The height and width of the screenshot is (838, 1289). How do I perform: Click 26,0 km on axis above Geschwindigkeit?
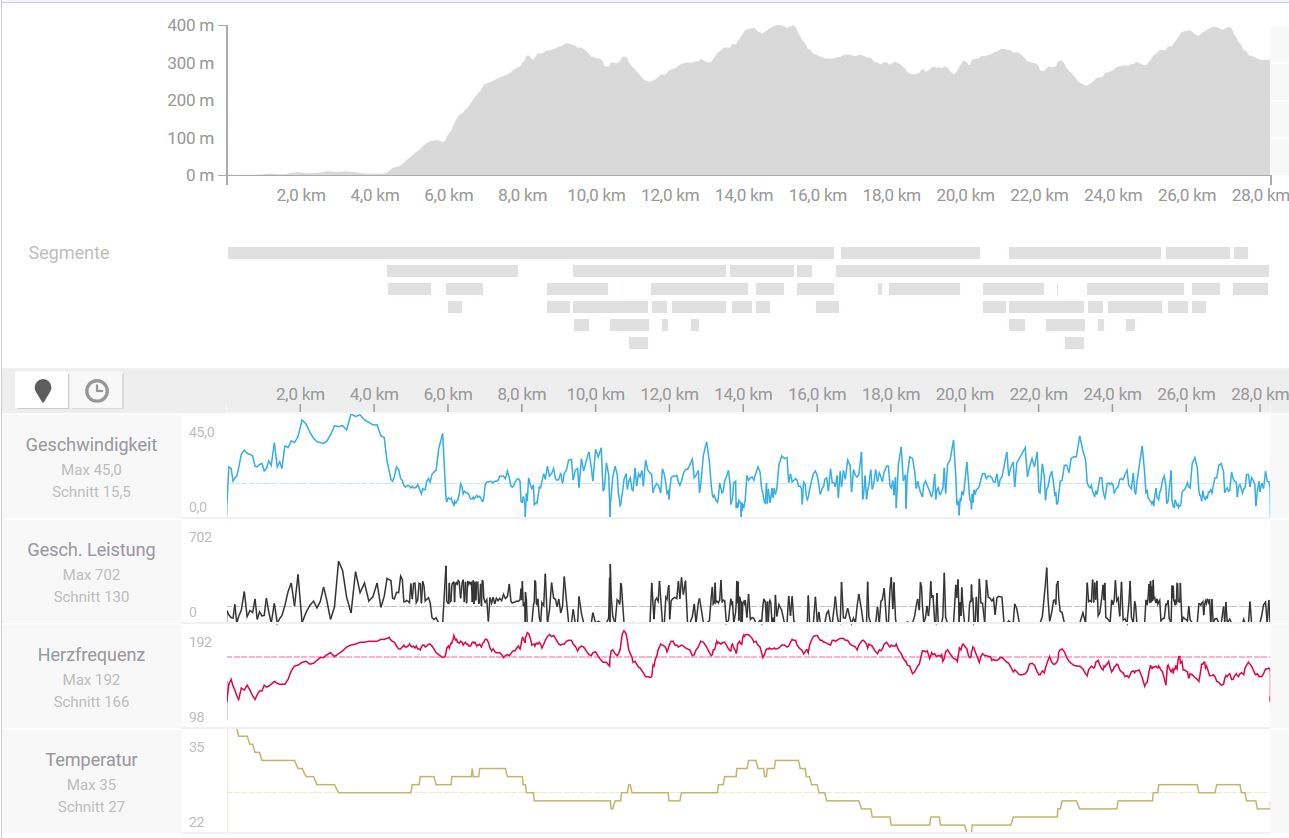[x=1186, y=394]
